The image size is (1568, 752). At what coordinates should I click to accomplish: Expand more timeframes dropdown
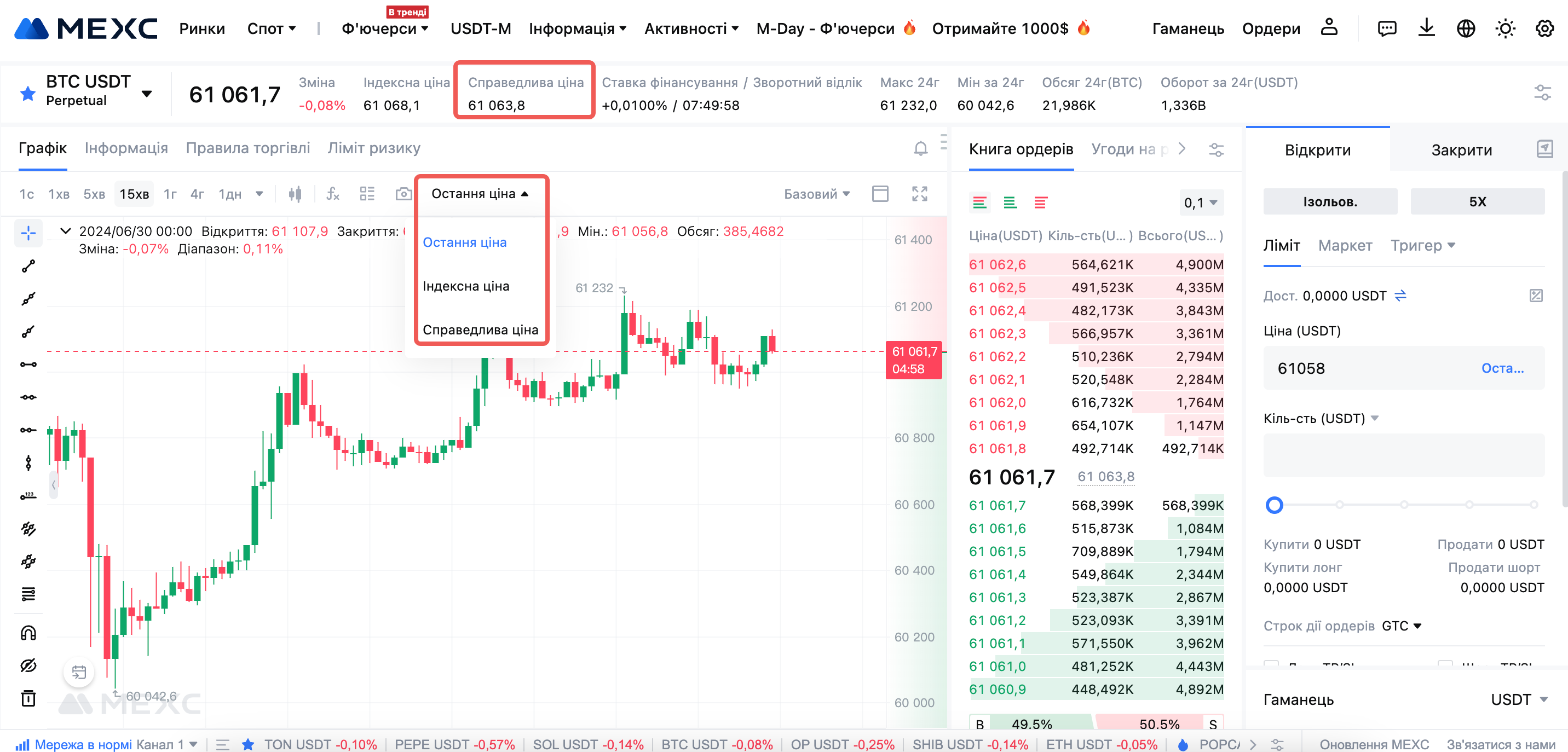[260, 194]
